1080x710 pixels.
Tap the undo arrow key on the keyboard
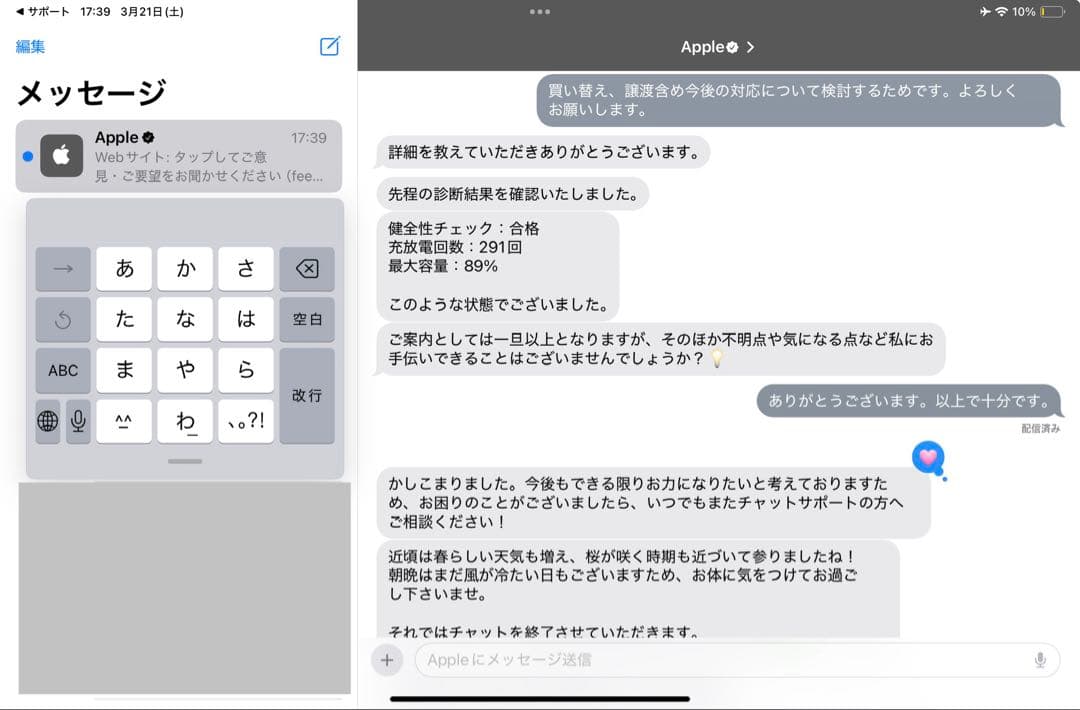tap(63, 319)
